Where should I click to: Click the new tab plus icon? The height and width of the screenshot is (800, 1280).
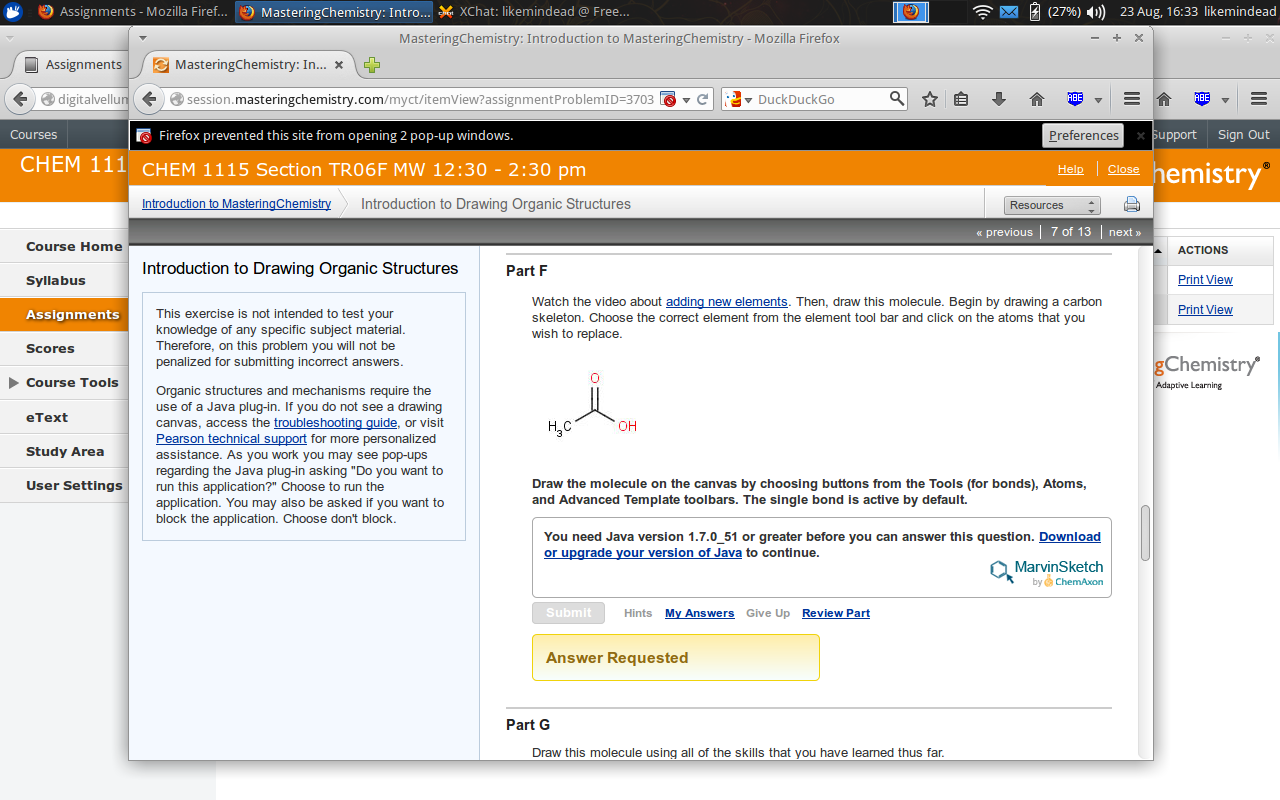[372, 65]
